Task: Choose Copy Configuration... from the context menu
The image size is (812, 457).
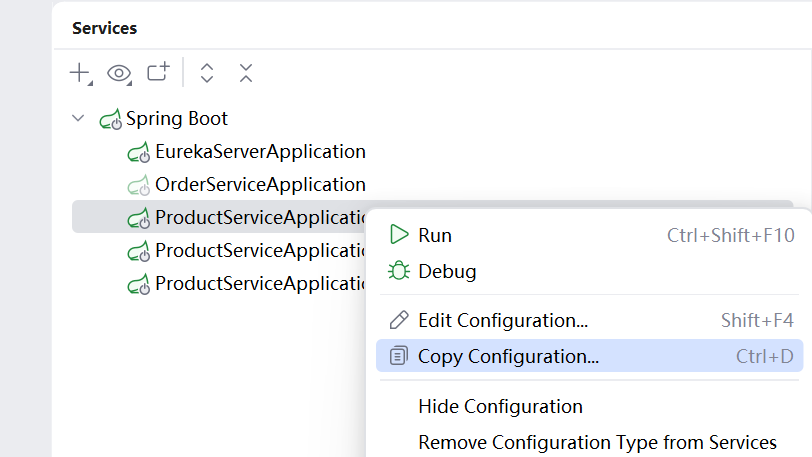Action: (x=589, y=356)
